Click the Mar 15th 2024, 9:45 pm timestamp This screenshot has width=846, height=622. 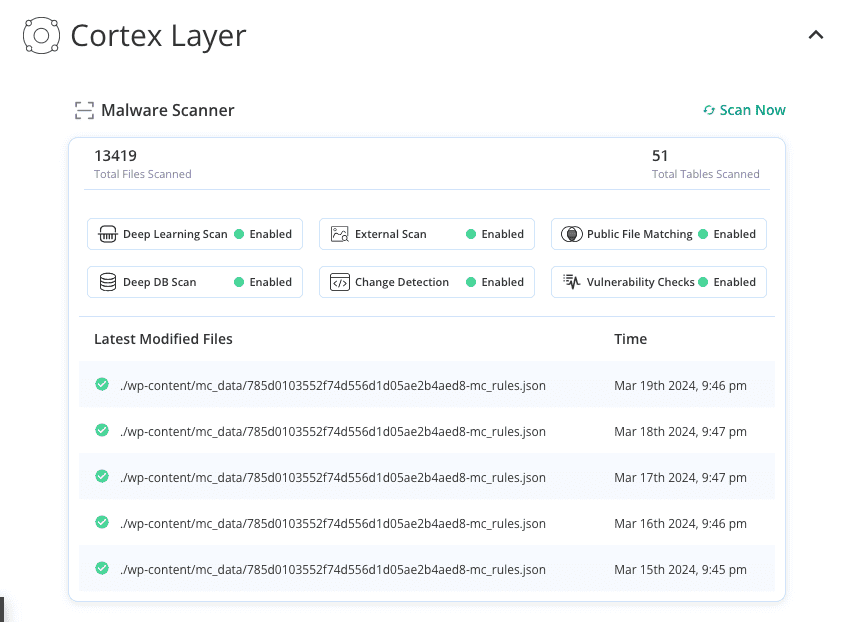pyautogui.click(x=680, y=570)
